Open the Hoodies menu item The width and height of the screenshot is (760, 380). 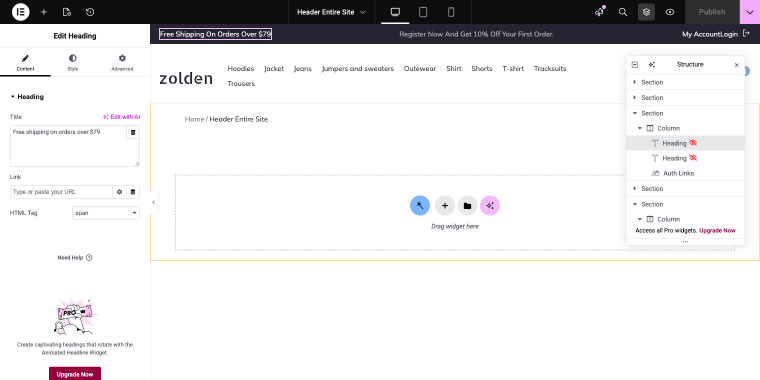click(240, 69)
